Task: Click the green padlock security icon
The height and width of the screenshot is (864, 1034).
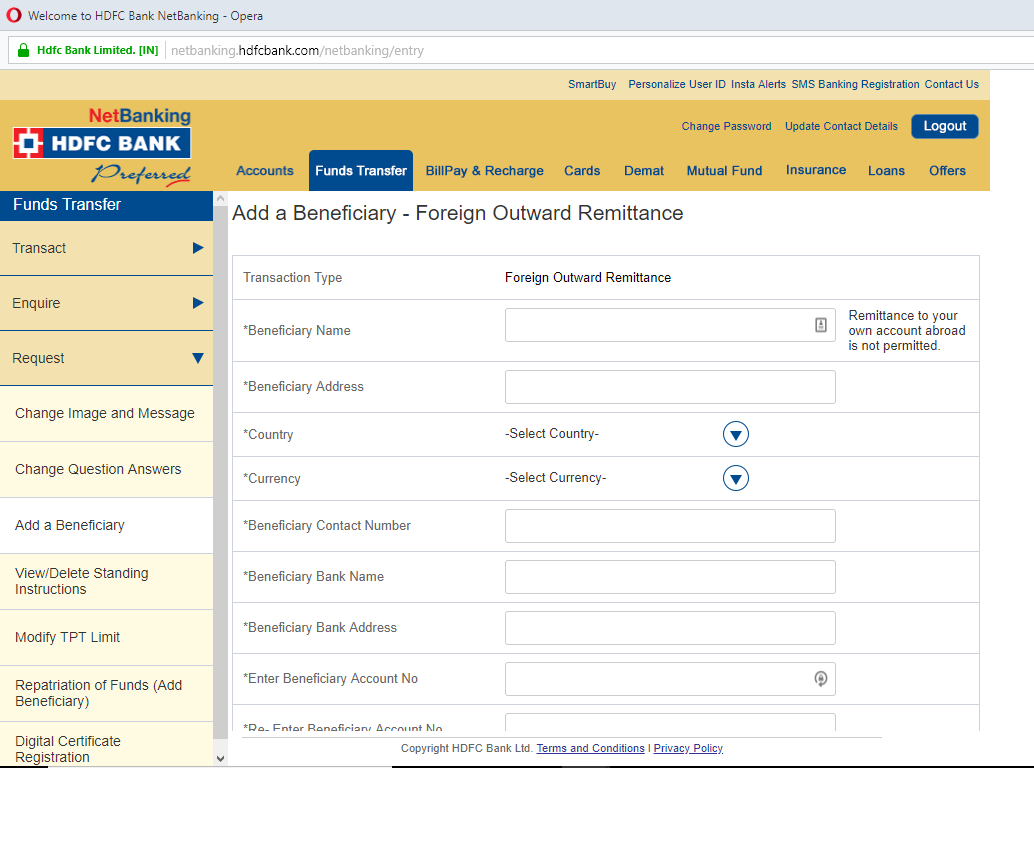Action: pos(23,50)
